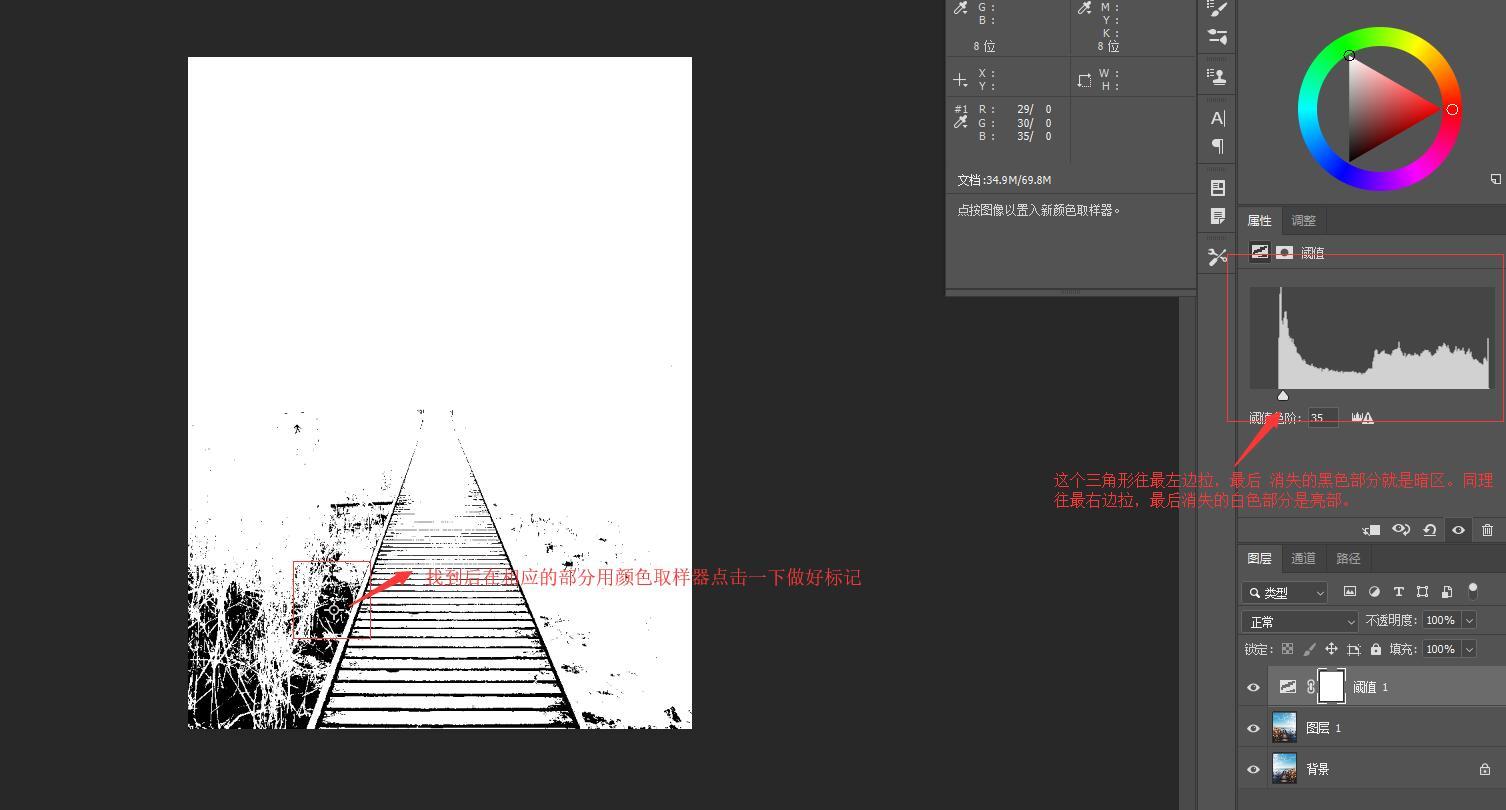Viewport: 1506px width, 810px height.
Task: Click the mask icon in Properties panel
Action: click(1285, 253)
